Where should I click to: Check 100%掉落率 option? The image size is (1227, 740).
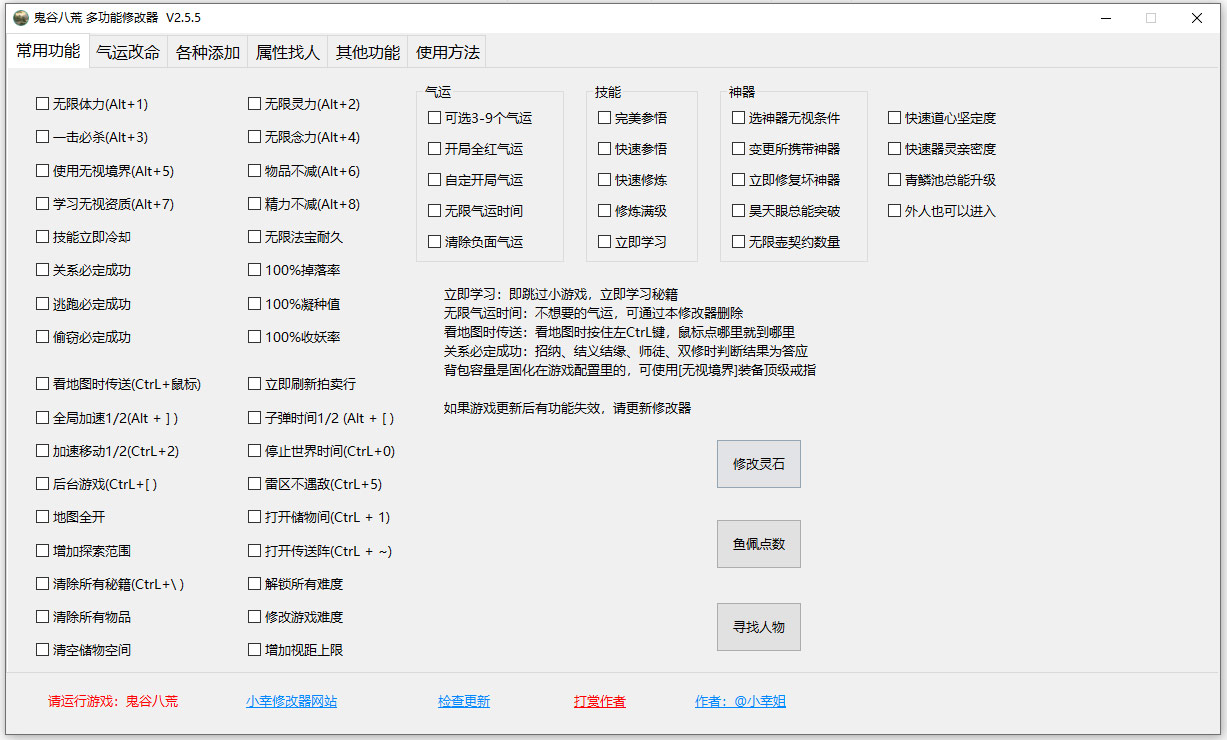tap(255, 270)
